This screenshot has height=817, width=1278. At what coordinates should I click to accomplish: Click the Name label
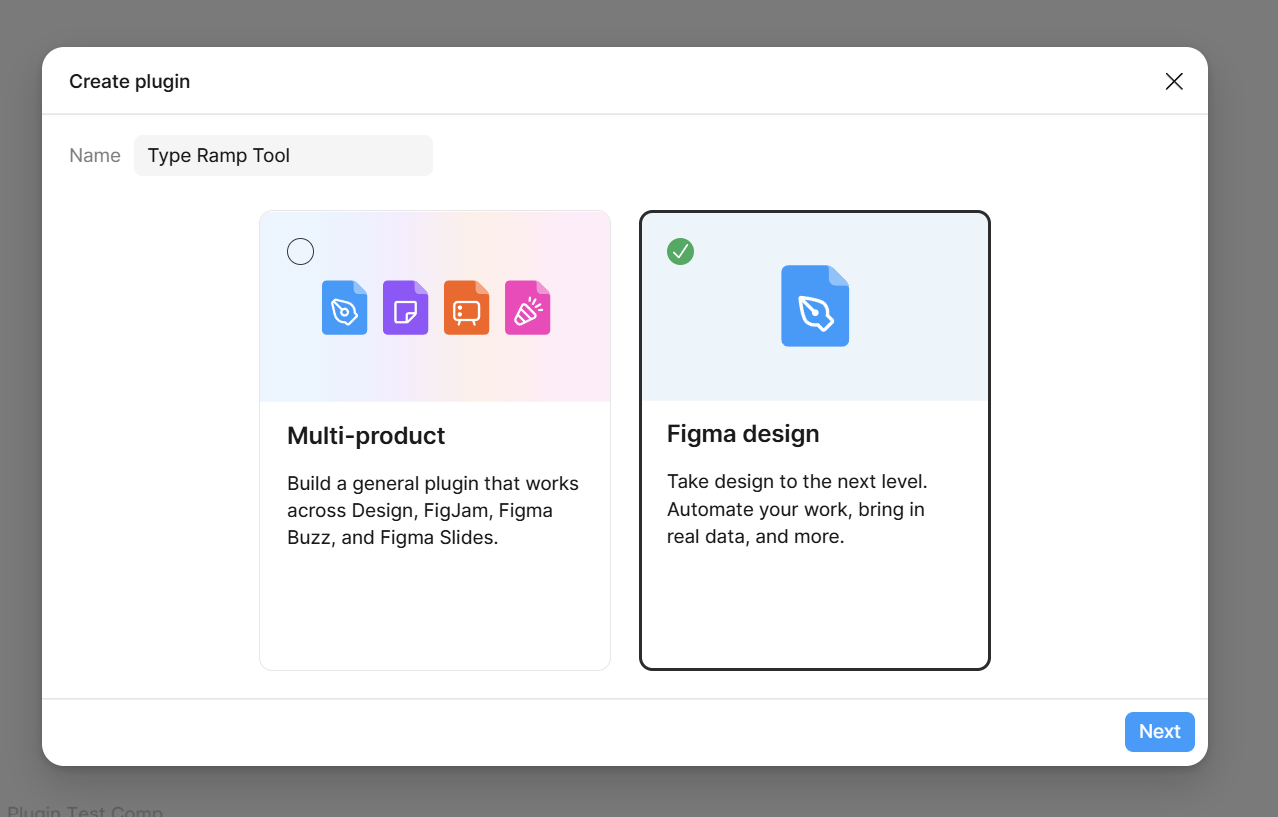(x=95, y=155)
